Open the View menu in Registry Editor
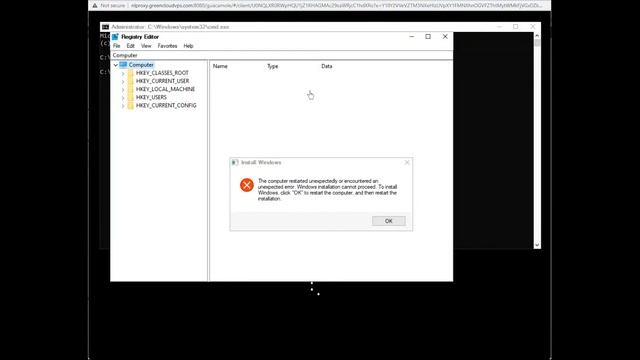The height and width of the screenshot is (360, 640). [146, 46]
